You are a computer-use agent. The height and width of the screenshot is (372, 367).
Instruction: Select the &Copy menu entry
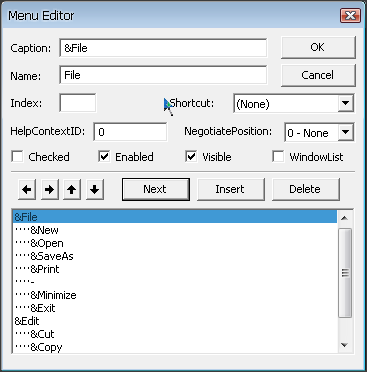175,347
